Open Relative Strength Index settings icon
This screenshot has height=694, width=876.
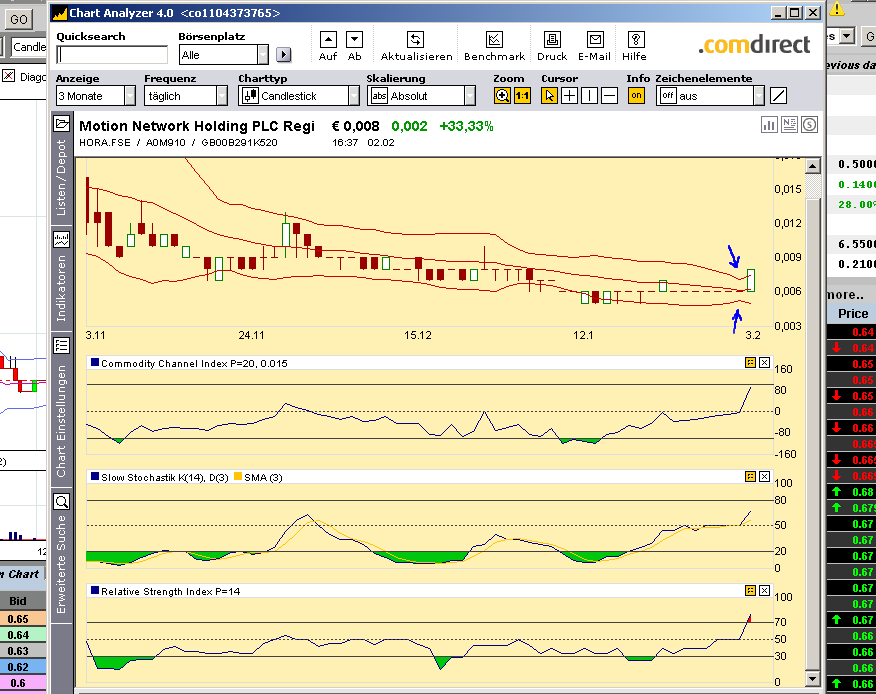pyautogui.click(x=750, y=591)
